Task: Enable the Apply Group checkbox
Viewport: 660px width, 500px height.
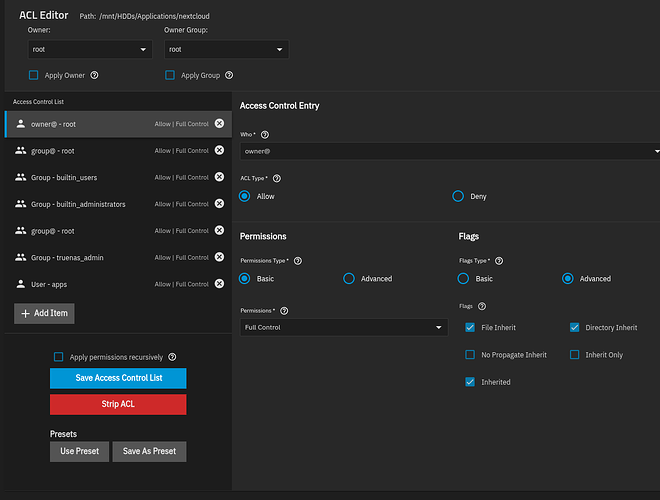Action: click(x=170, y=75)
